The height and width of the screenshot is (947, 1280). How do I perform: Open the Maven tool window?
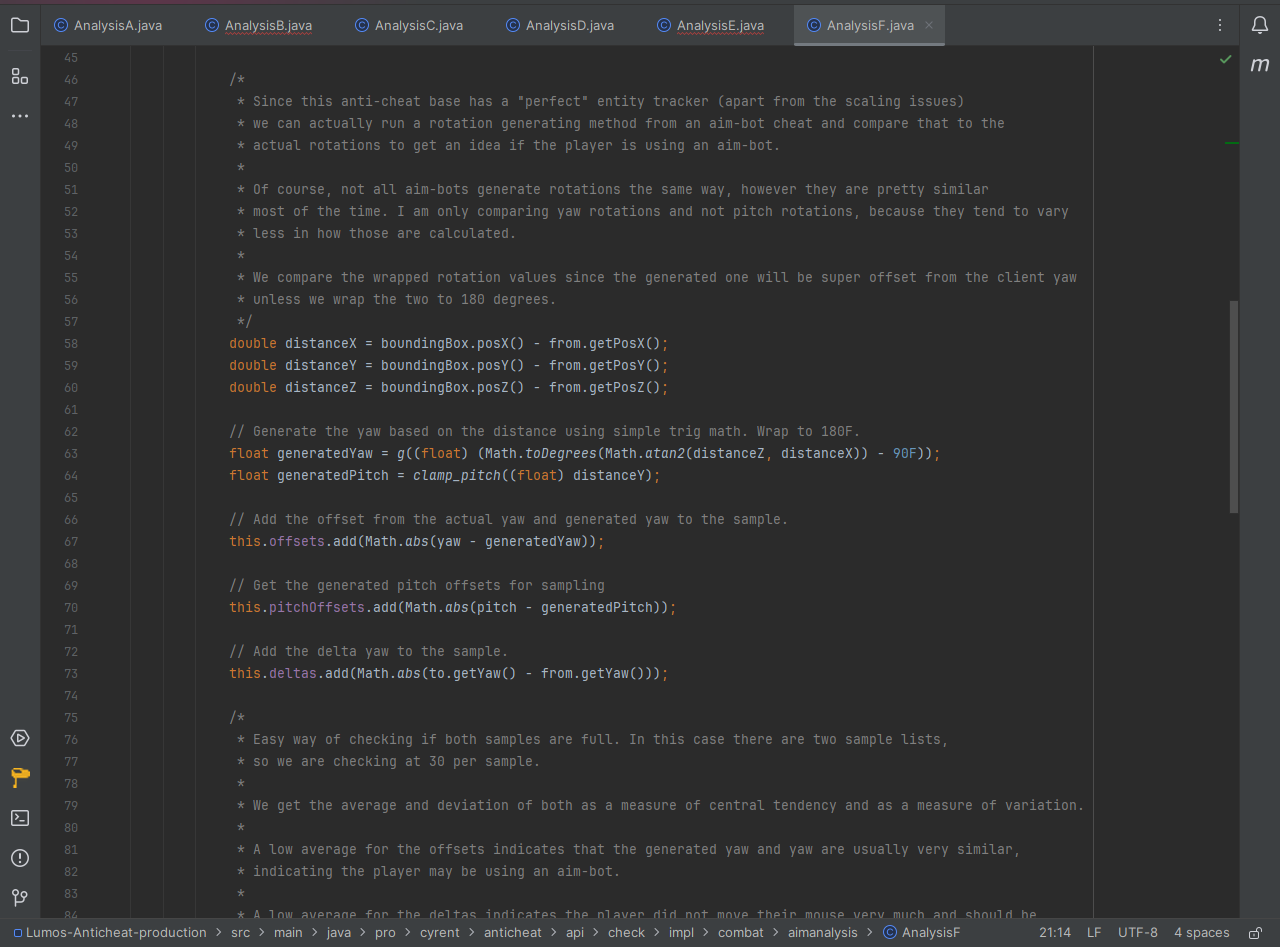[1260, 65]
